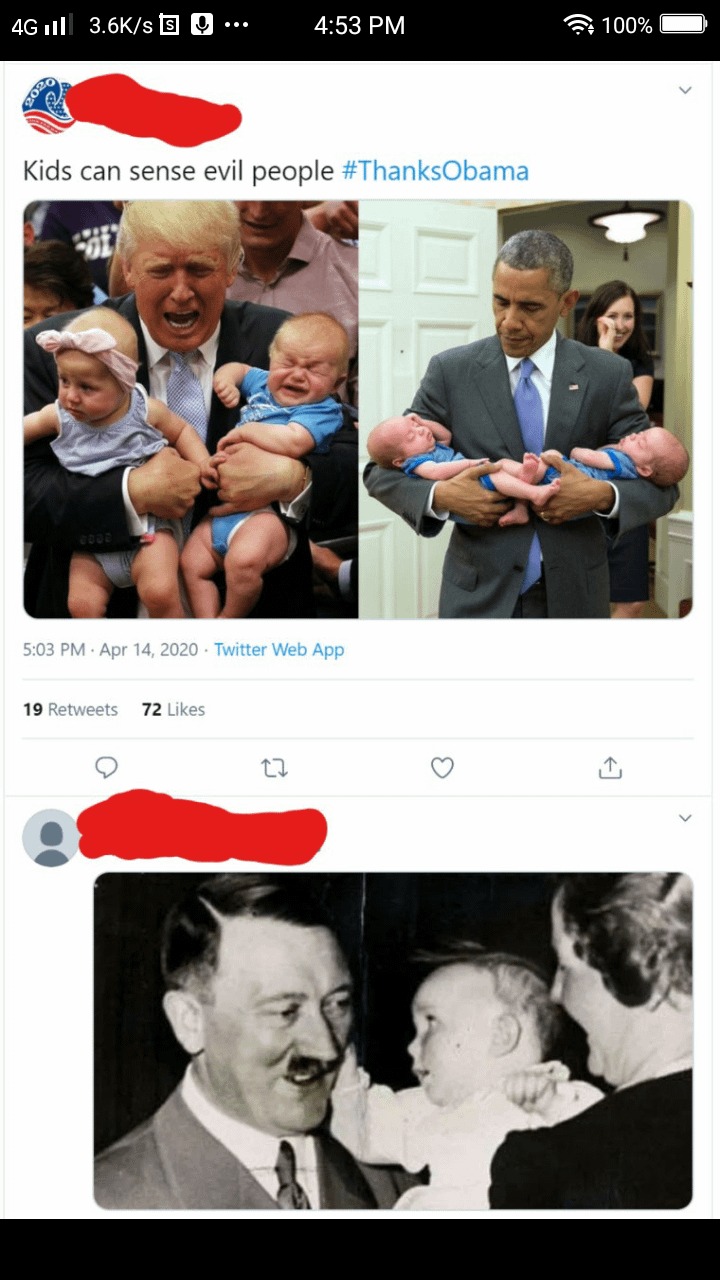720x1280 pixels.
Task: Open the #ThanksObama hashtag
Action: [x=435, y=171]
